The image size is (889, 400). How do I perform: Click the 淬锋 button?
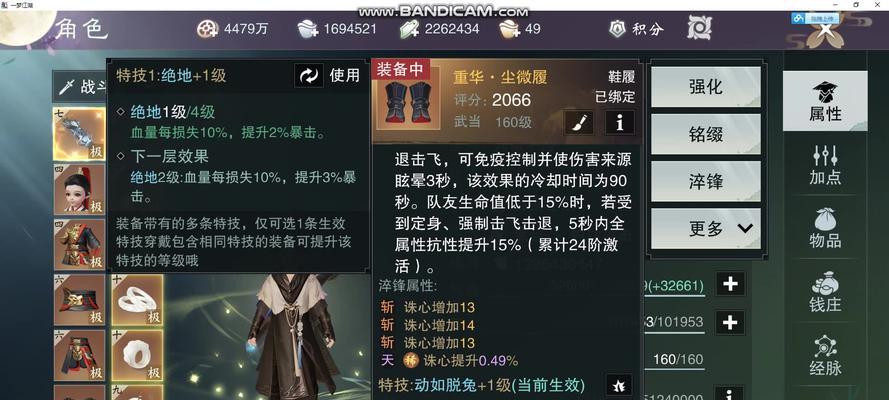click(x=706, y=181)
